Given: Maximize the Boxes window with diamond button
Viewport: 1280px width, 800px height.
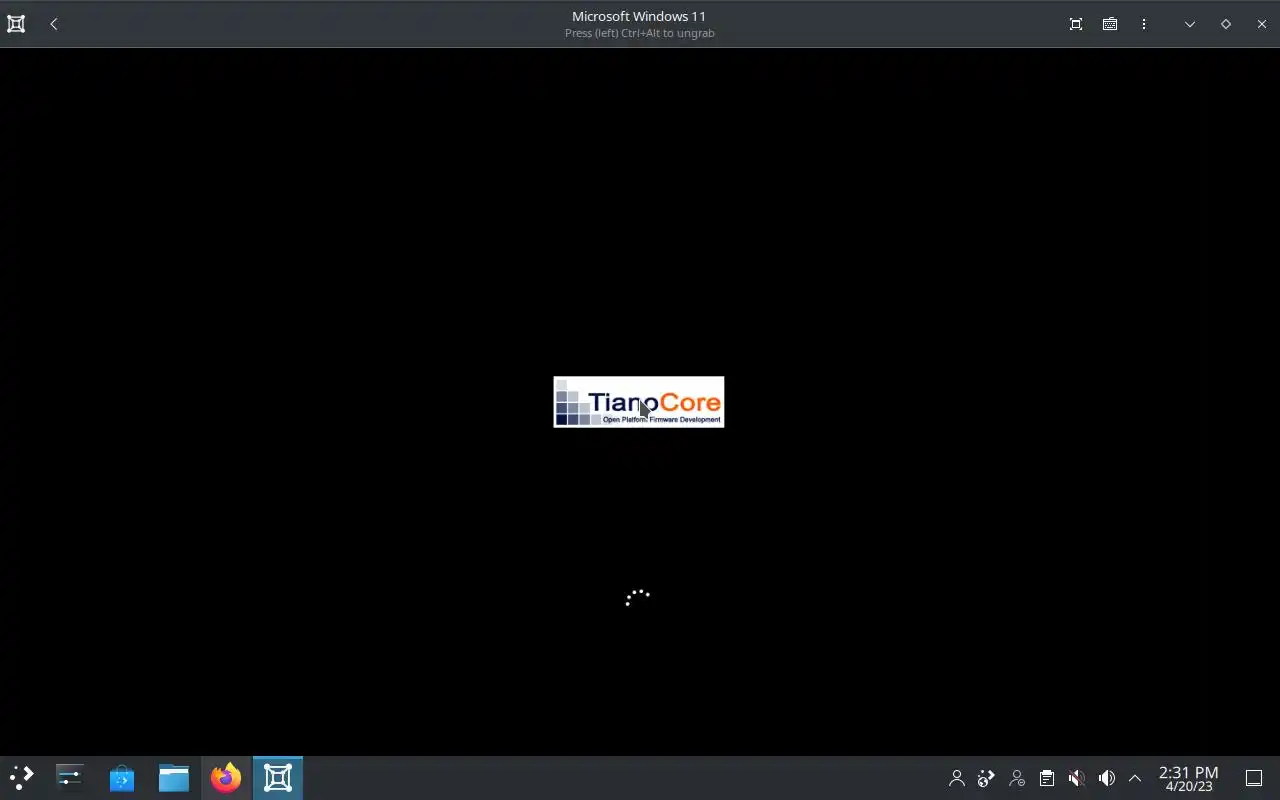Looking at the screenshot, I should click(x=1226, y=24).
